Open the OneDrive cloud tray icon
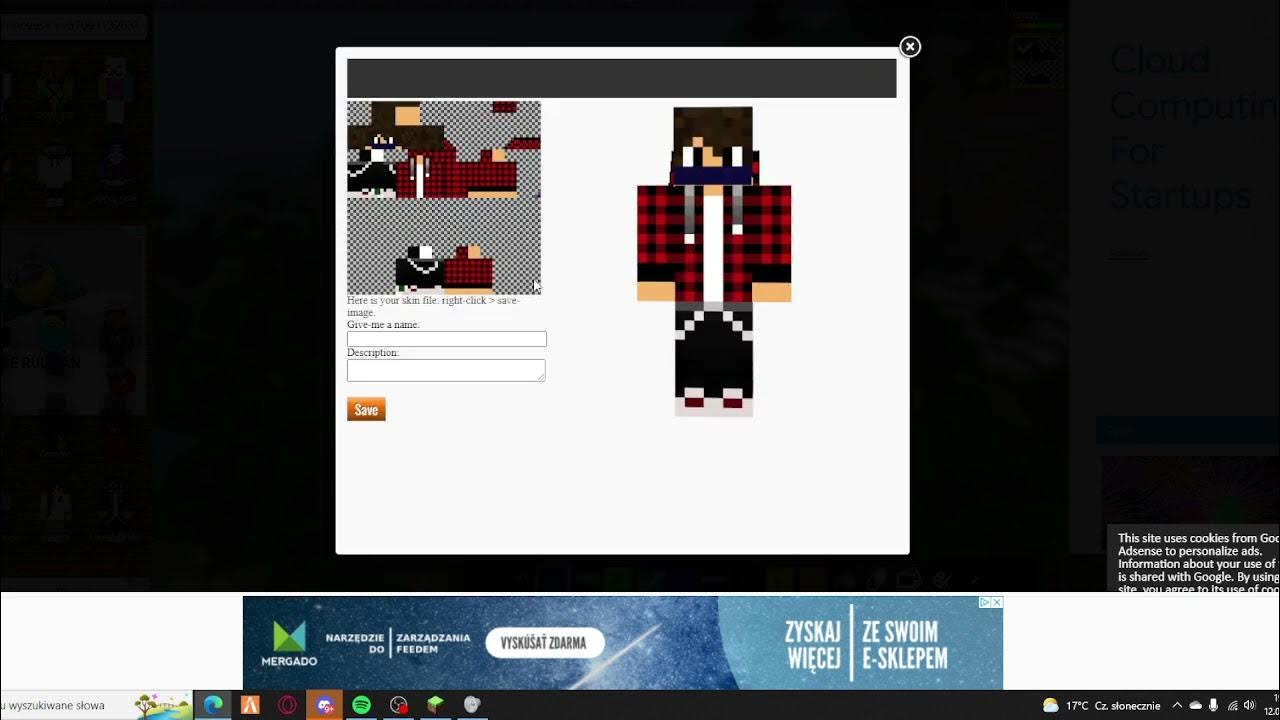 (1195, 705)
